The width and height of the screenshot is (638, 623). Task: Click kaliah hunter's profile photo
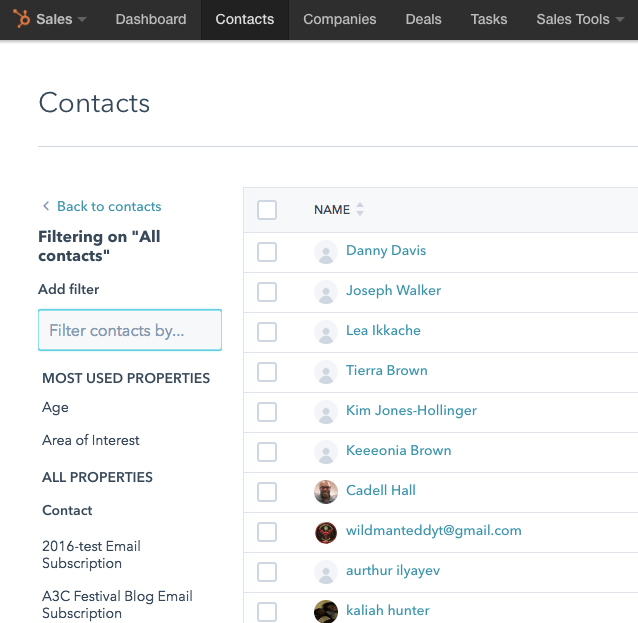point(325,612)
